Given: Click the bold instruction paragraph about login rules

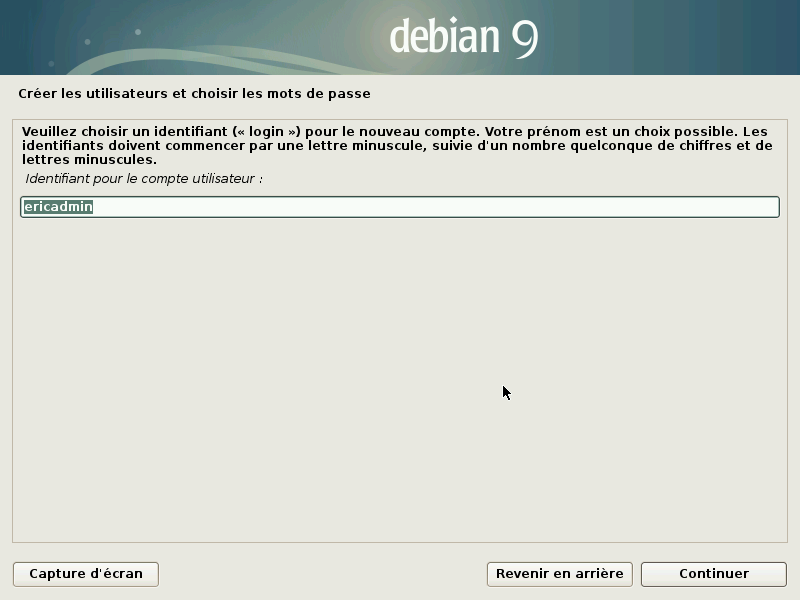Looking at the screenshot, I should coord(400,143).
